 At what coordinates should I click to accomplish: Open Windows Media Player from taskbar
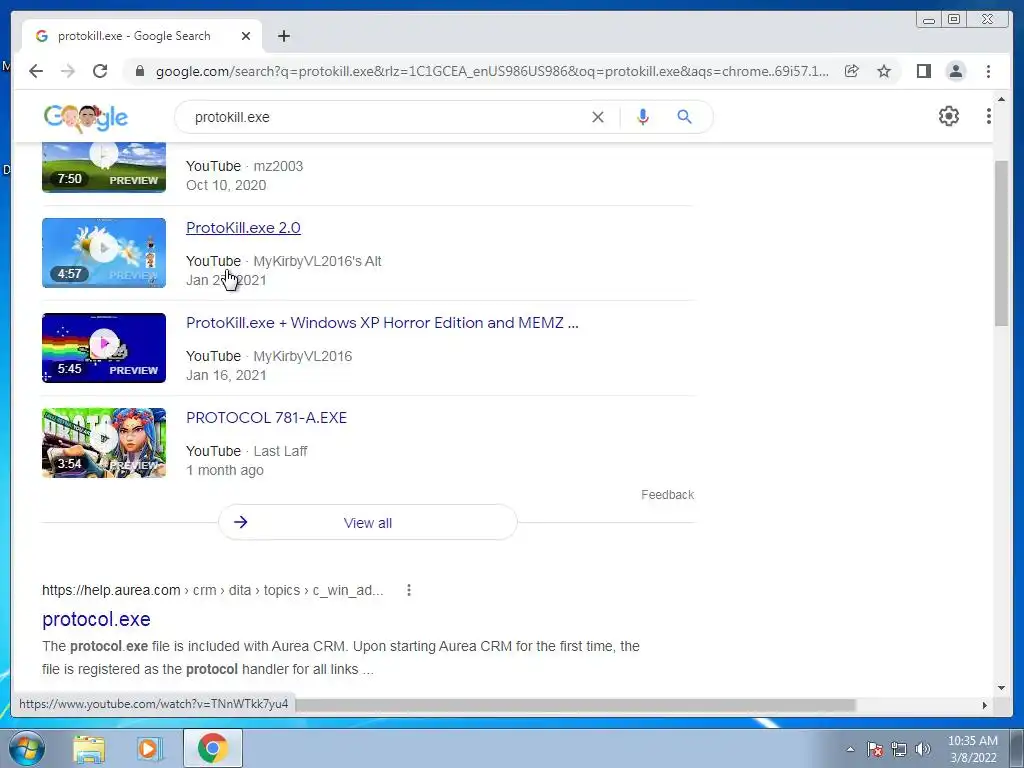[x=149, y=748]
